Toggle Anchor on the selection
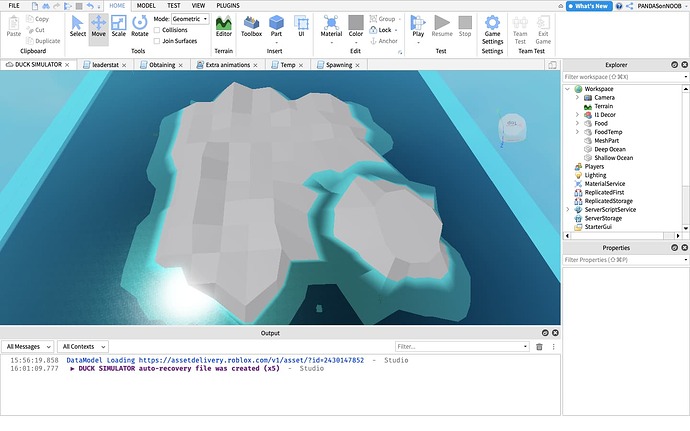Image resolution: width=690 pixels, height=431 pixels. click(383, 41)
